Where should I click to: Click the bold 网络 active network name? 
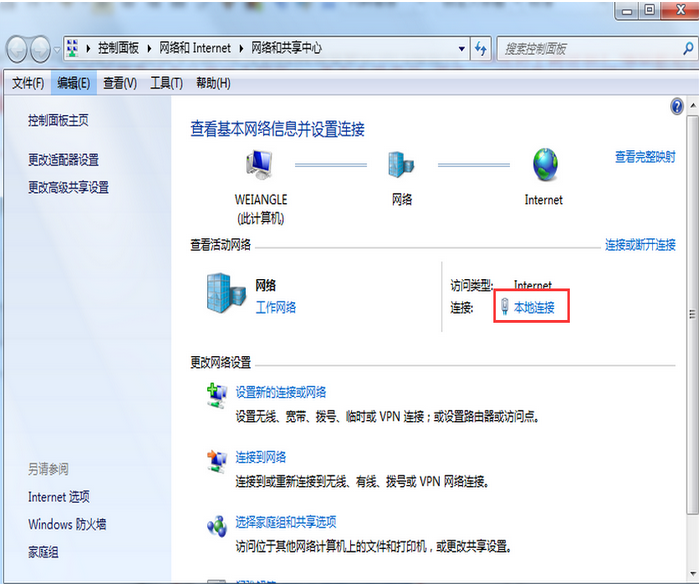tap(266, 285)
